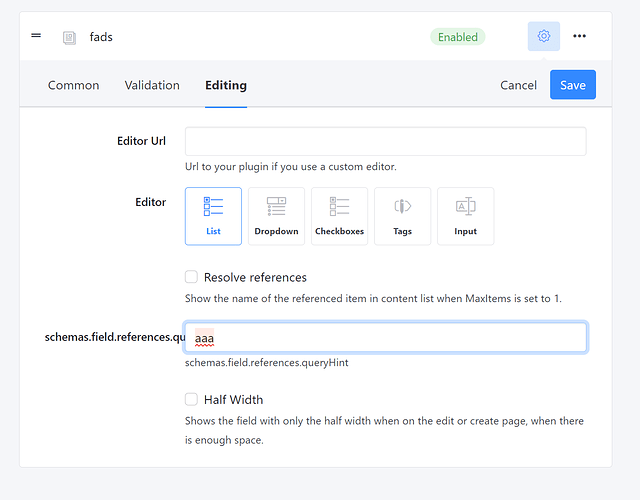Click the fads field name
The height and width of the screenshot is (500, 640).
tap(101, 37)
